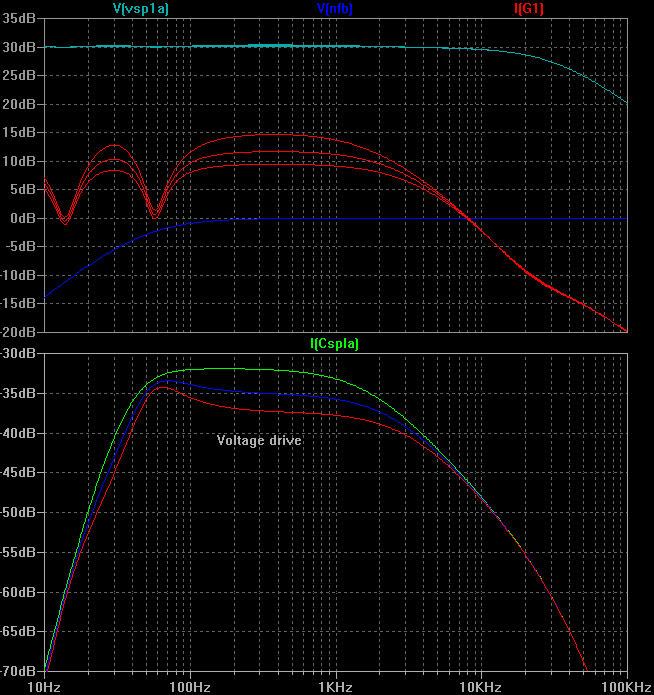This screenshot has height=695, width=654.
Task: Click the -40dB axis label
Action: pos(18,433)
